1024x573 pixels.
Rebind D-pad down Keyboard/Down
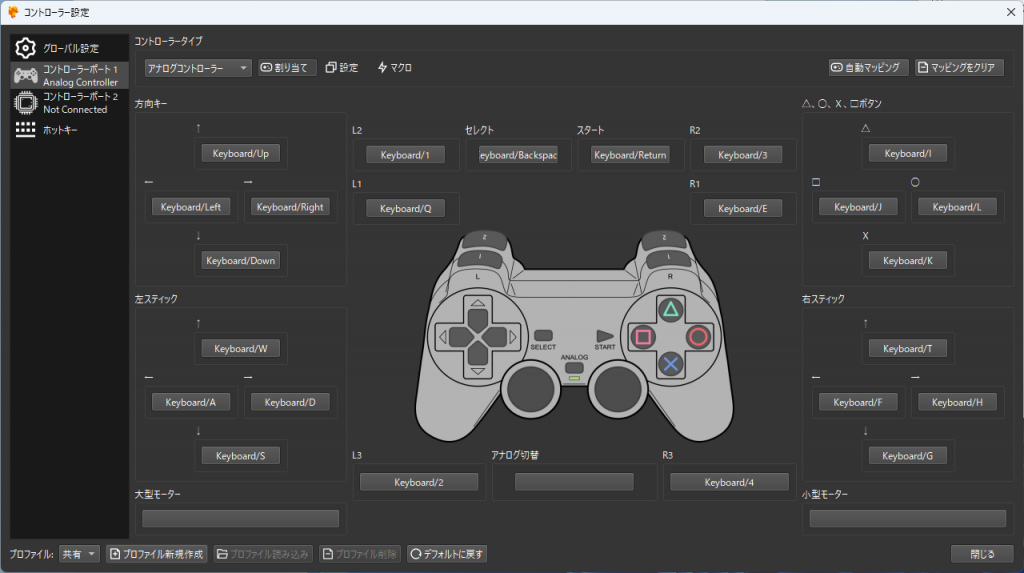240,261
